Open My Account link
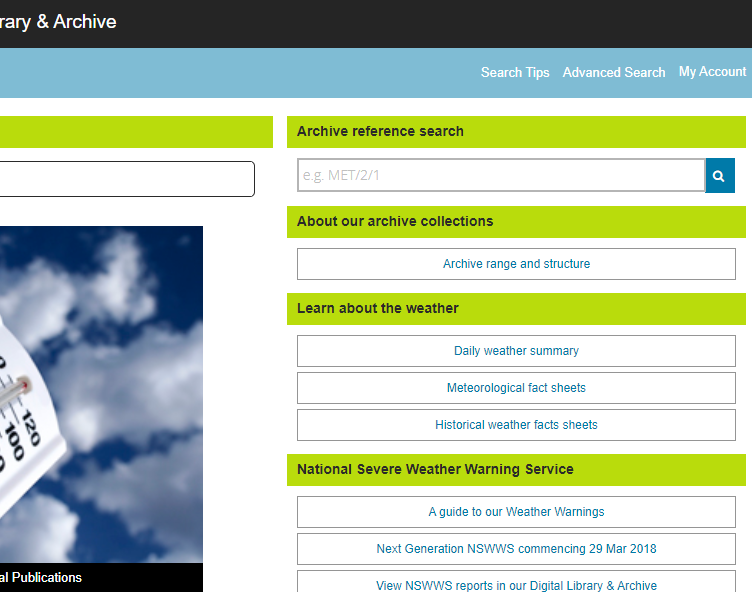The width and height of the screenshot is (752, 592). (x=712, y=72)
